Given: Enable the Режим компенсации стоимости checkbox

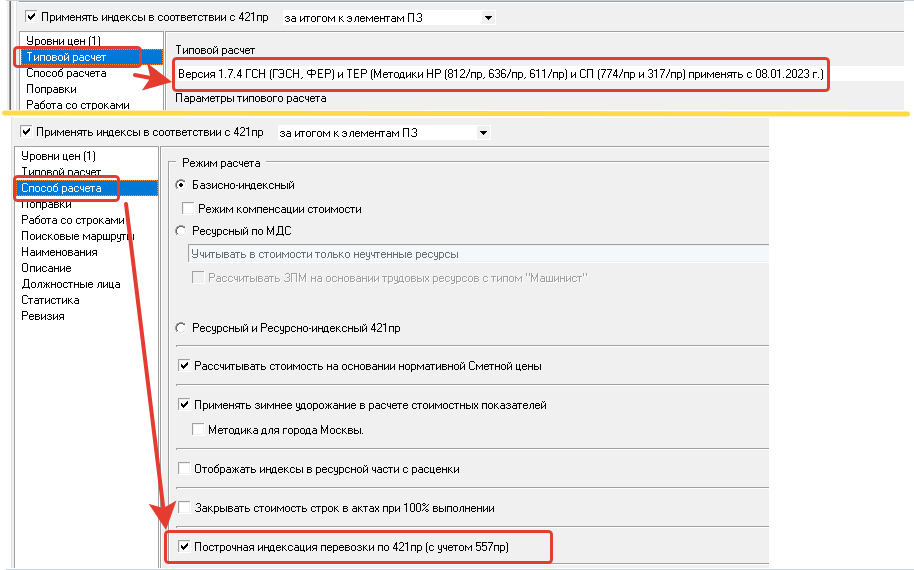Looking at the screenshot, I should tap(188, 209).
